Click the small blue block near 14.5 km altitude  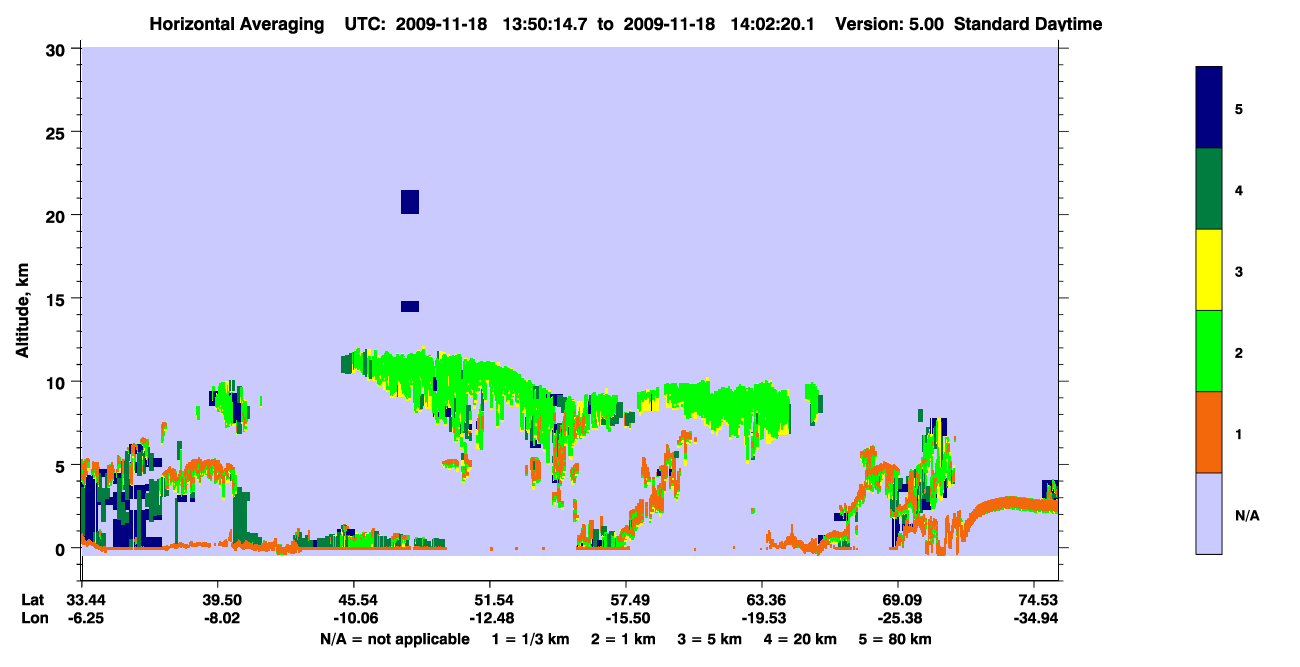pyautogui.click(x=410, y=306)
